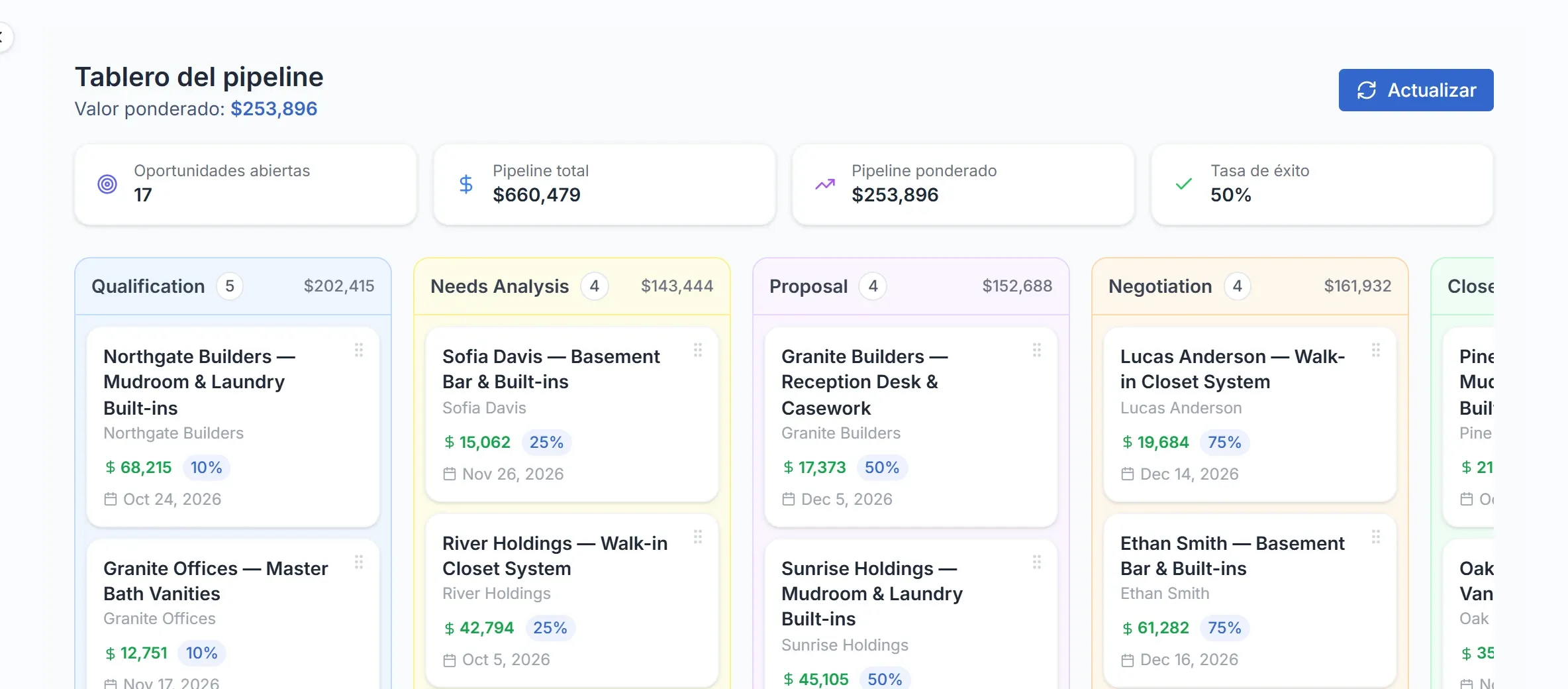The height and width of the screenshot is (689, 1568).
Task: Click the dollar icon beside 15,062
Action: coord(450,443)
